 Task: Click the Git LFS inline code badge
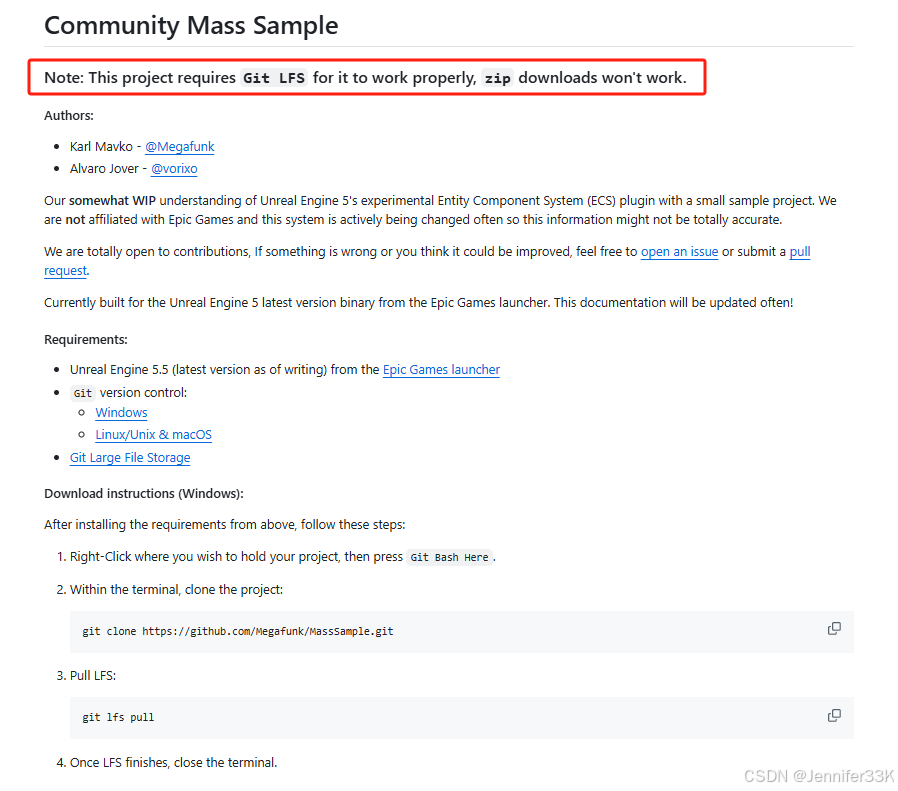pyautogui.click(x=274, y=77)
